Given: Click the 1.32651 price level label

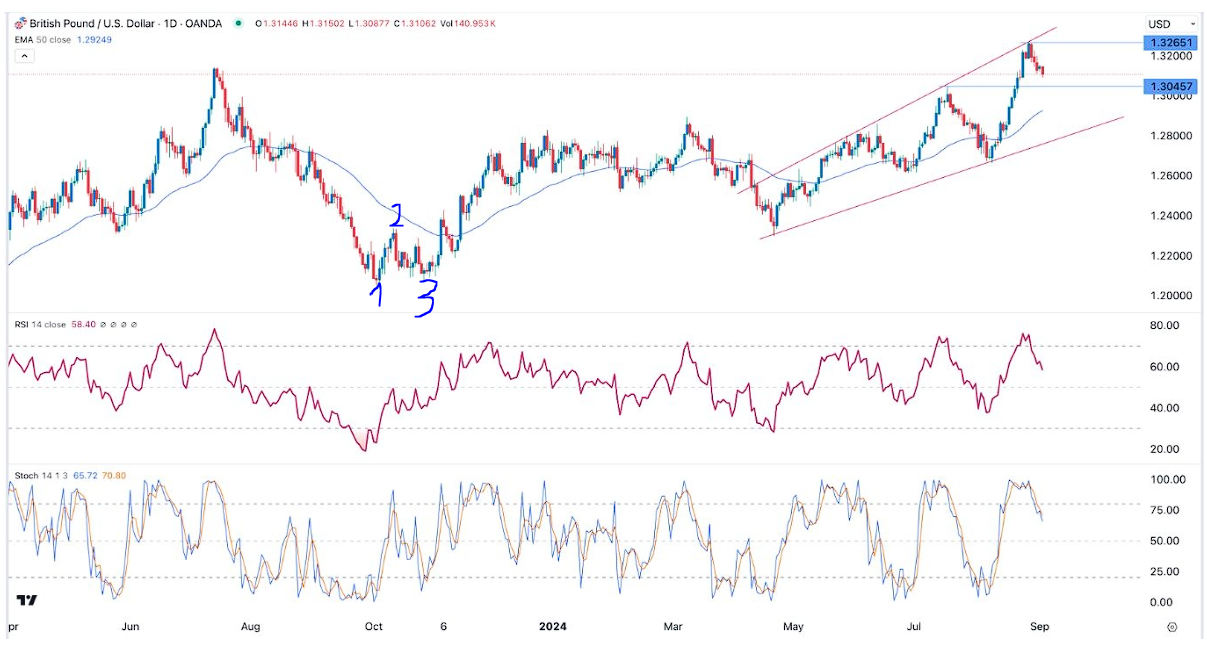Looking at the screenshot, I should tap(1171, 43).
